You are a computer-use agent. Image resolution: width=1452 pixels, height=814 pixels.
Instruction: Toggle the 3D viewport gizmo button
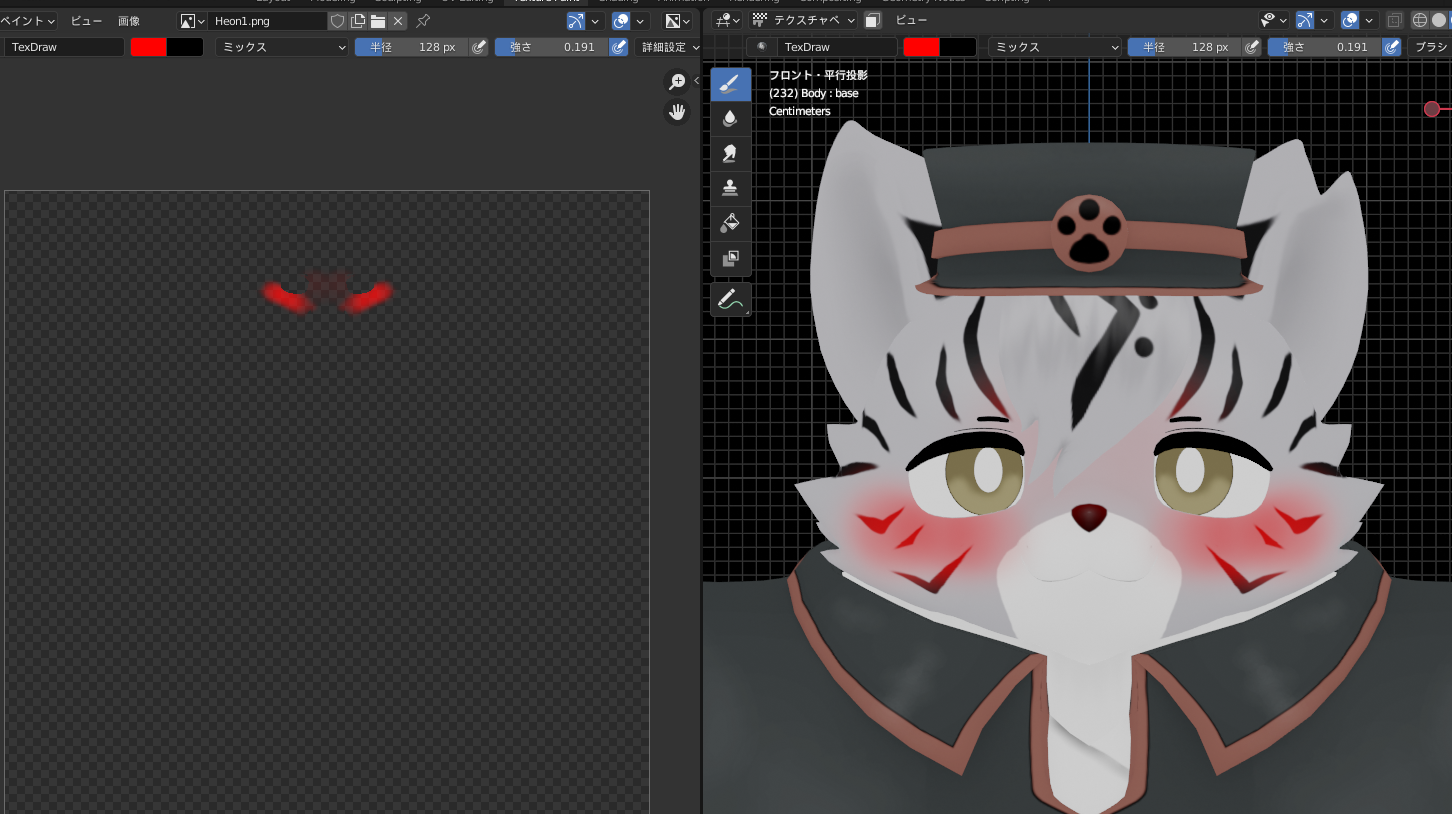click(1304, 20)
